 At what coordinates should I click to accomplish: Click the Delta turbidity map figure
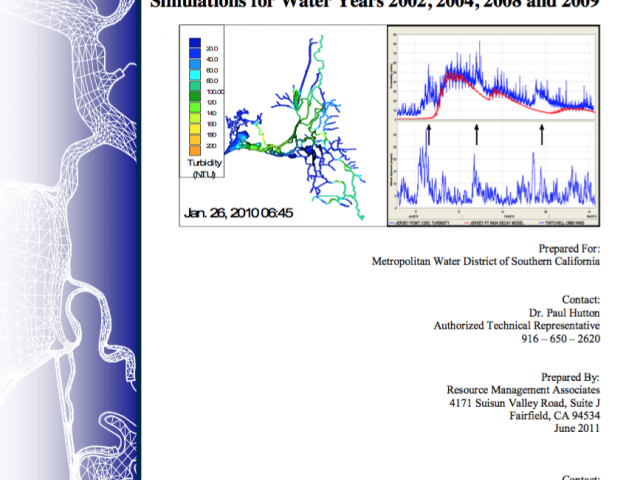click(x=283, y=126)
